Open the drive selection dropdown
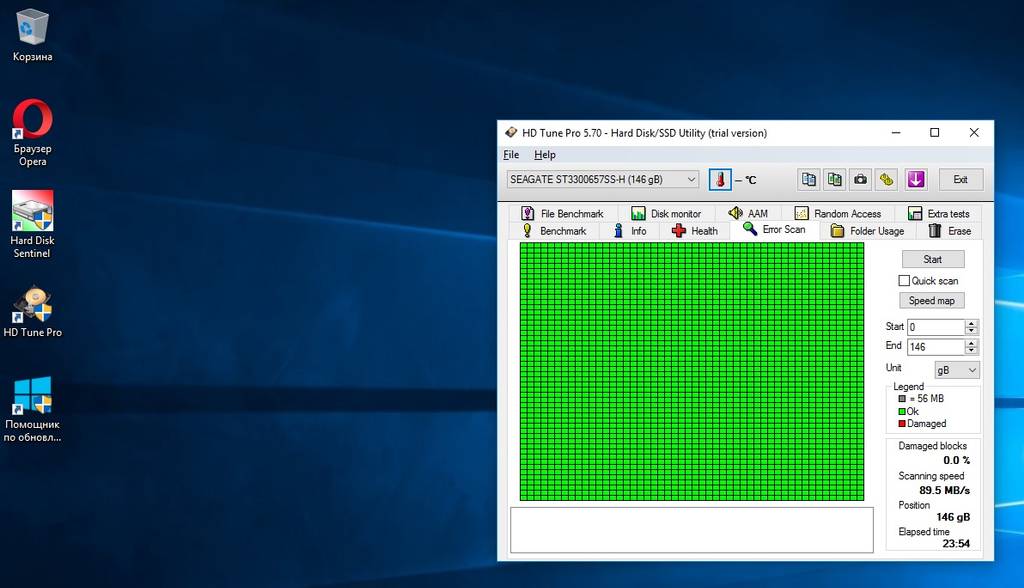This screenshot has width=1024, height=588. click(x=603, y=179)
